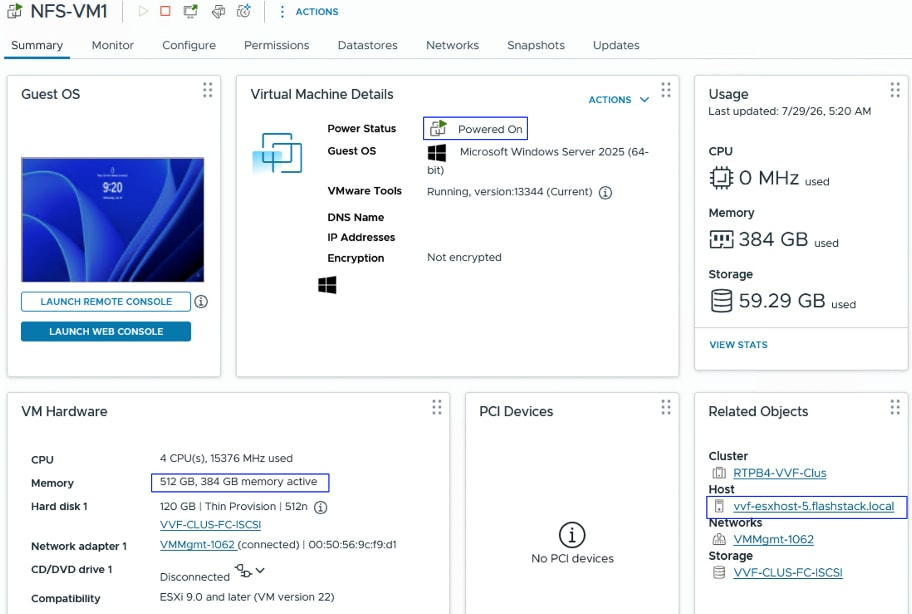The width and height of the screenshot is (912, 614).
Task: Click LAUNCH WEB CONSOLE button
Action: click(x=106, y=331)
